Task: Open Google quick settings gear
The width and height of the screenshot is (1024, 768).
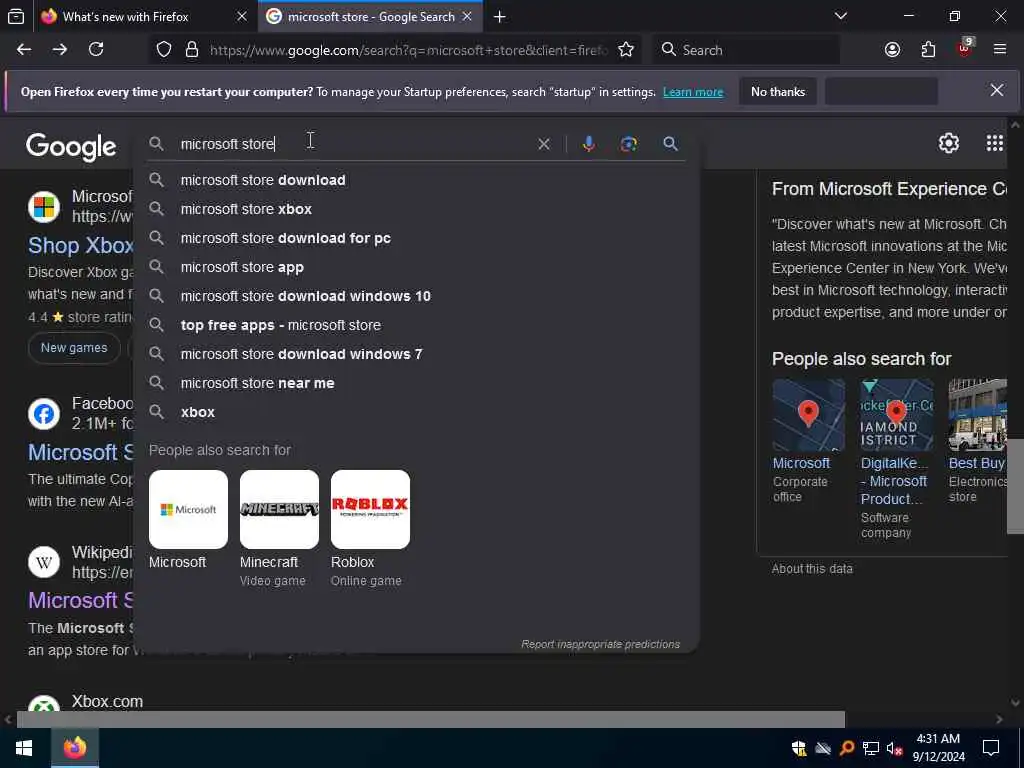Action: pos(948,143)
